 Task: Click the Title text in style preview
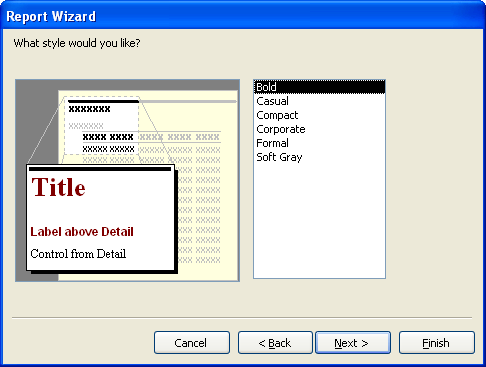point(58,187)
